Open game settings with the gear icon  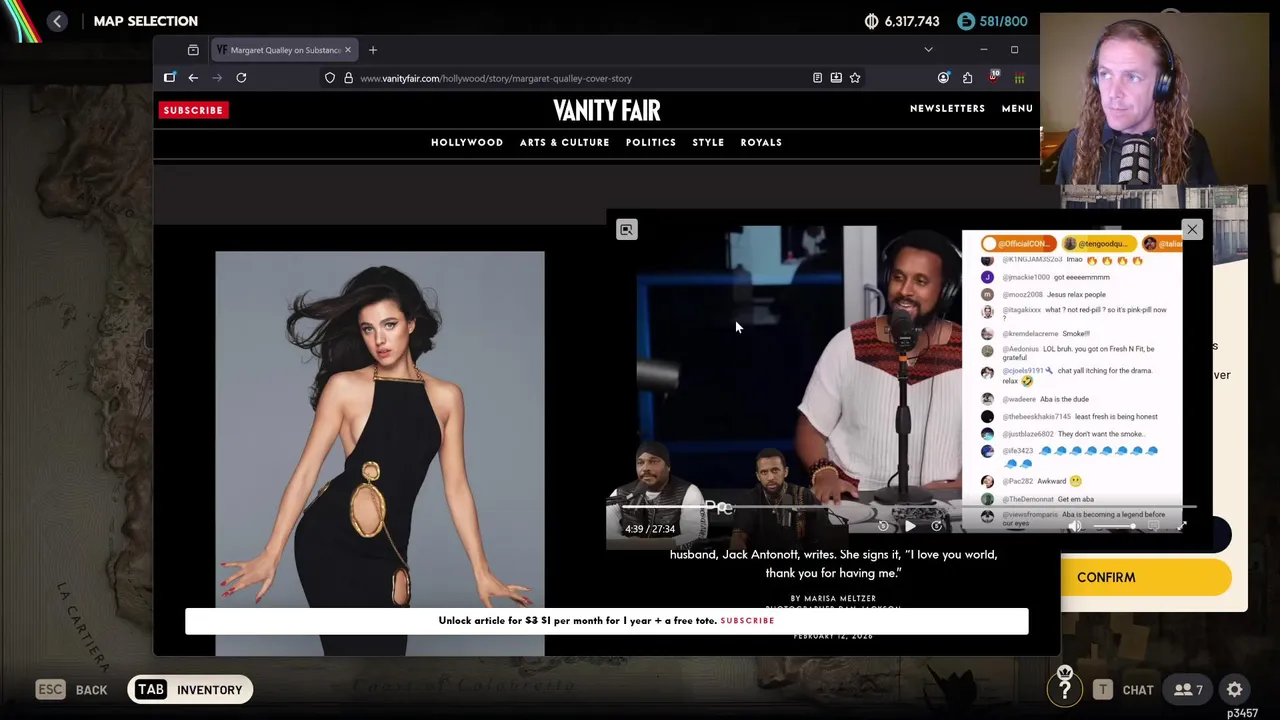coord(1235,690)
